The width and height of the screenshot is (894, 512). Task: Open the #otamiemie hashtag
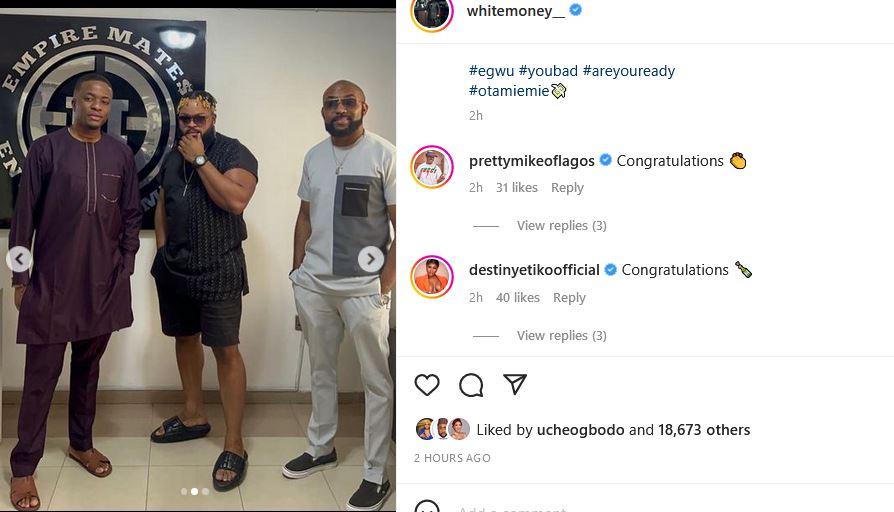point(509,91)
